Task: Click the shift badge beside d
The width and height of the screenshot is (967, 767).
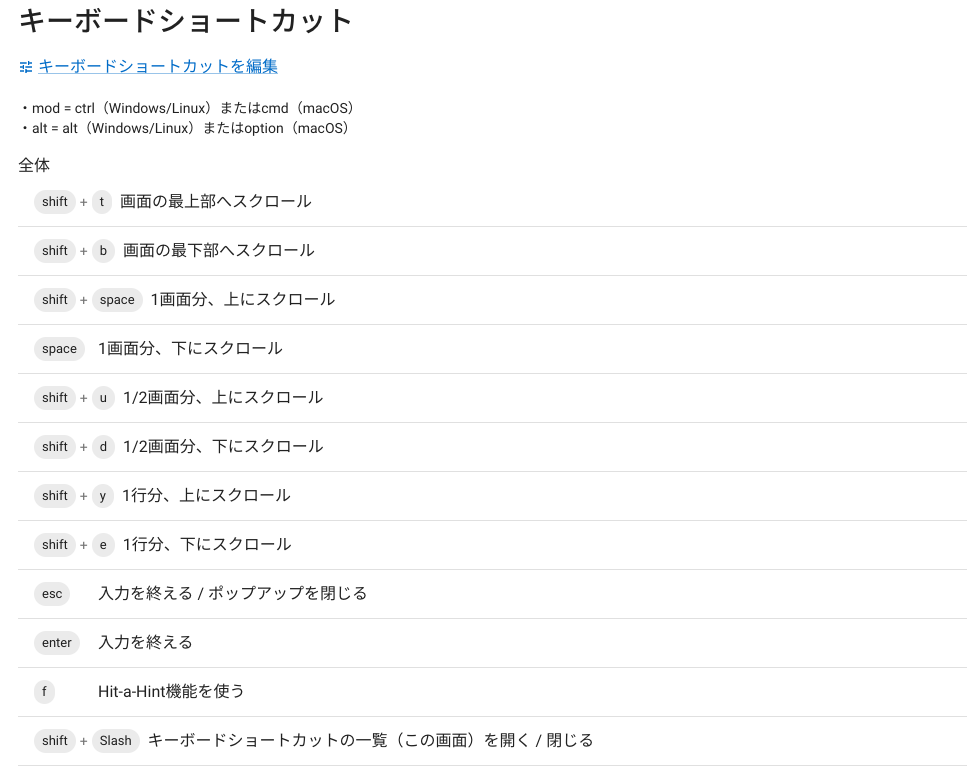Action: coord(55,447)
